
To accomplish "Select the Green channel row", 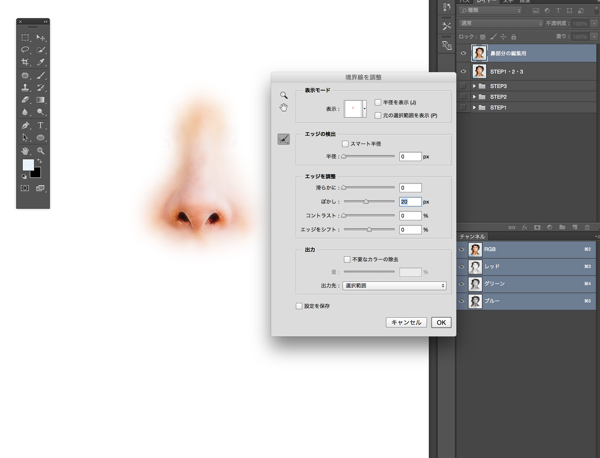I will coord(527,284).
